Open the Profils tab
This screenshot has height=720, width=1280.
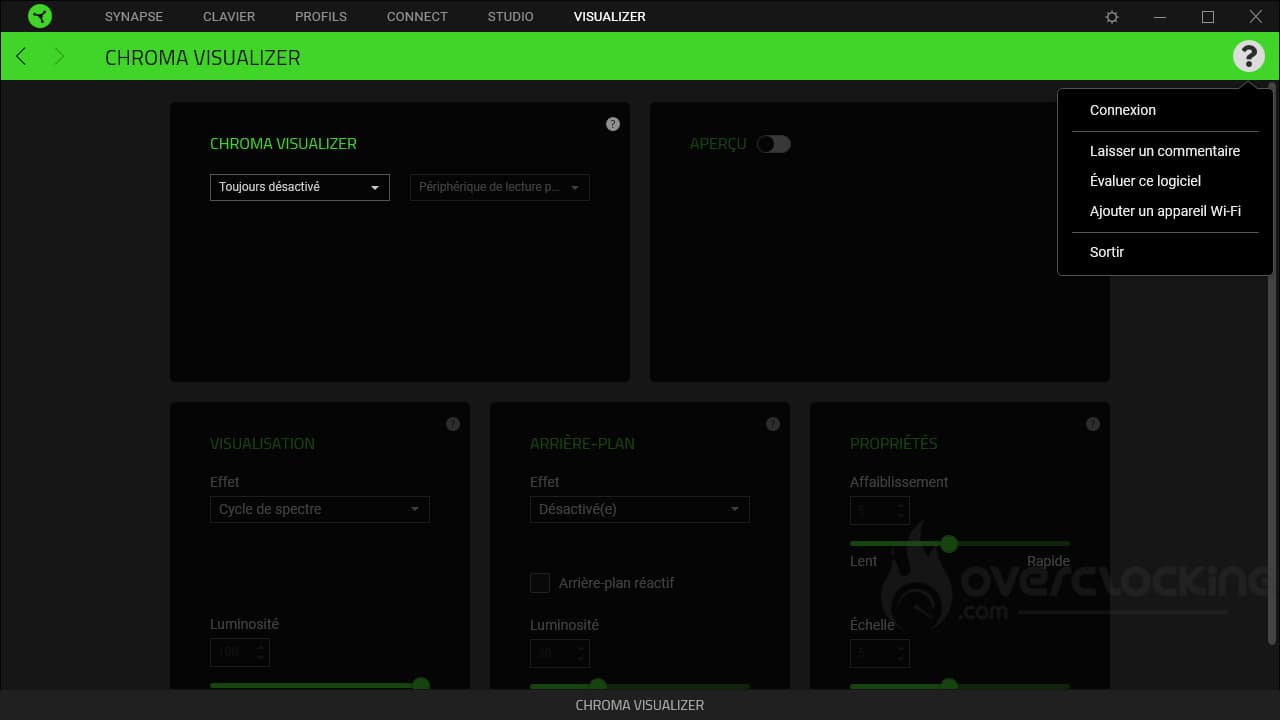(321, 17)
